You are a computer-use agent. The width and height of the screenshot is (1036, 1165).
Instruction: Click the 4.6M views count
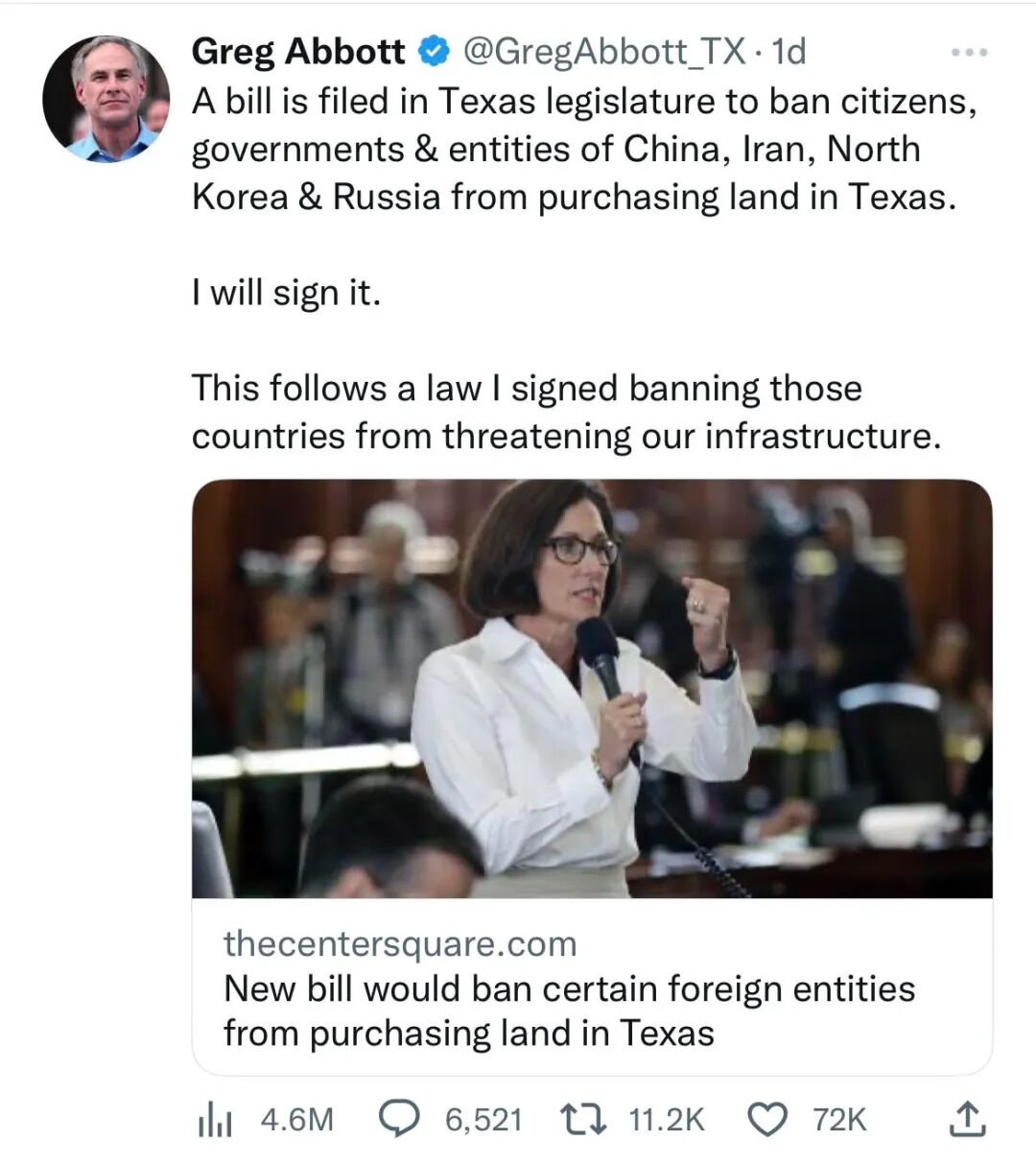297,1120
